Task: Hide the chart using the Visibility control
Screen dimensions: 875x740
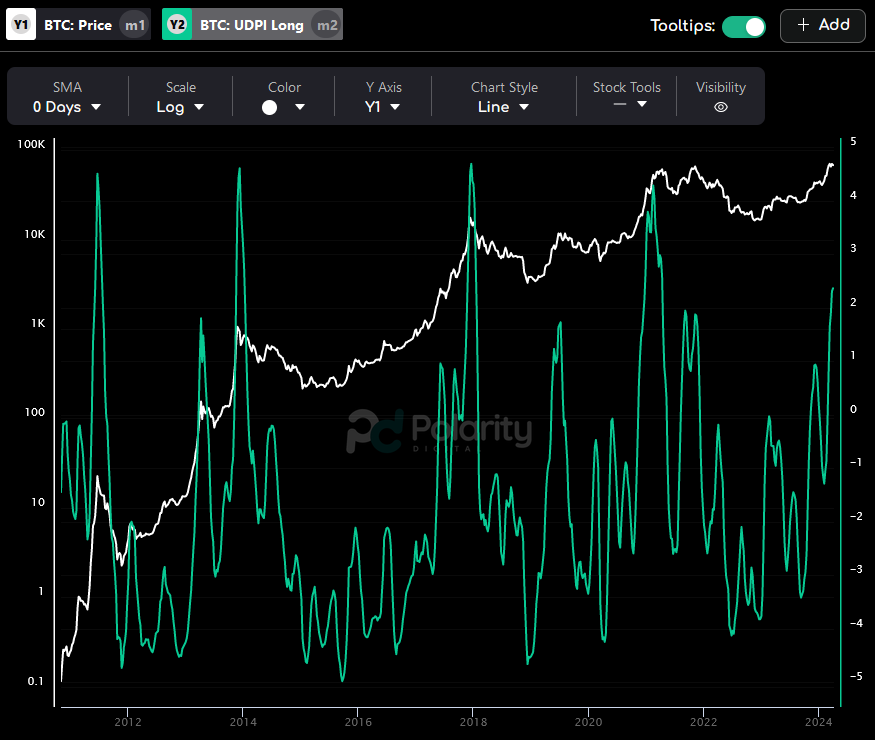Action: pyautogui.click(x=720, y=104)
